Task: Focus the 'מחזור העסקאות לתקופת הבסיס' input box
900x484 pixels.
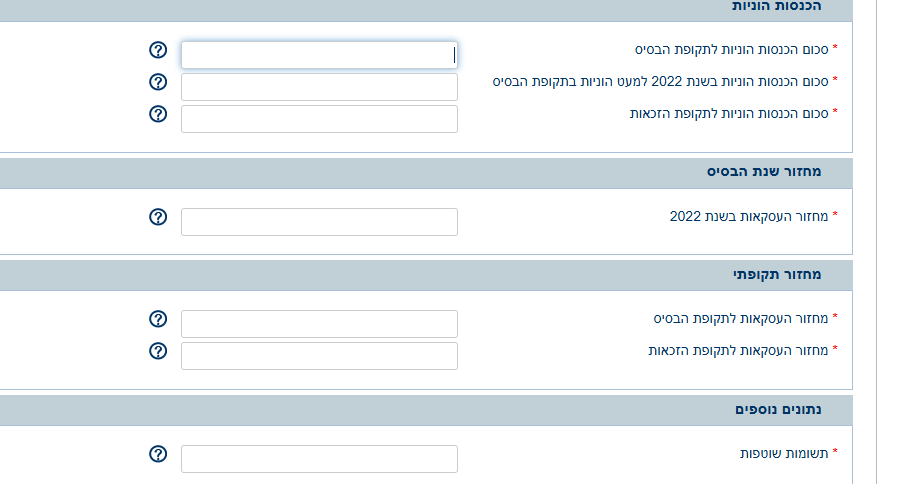Action: click(x=319, y=324)
